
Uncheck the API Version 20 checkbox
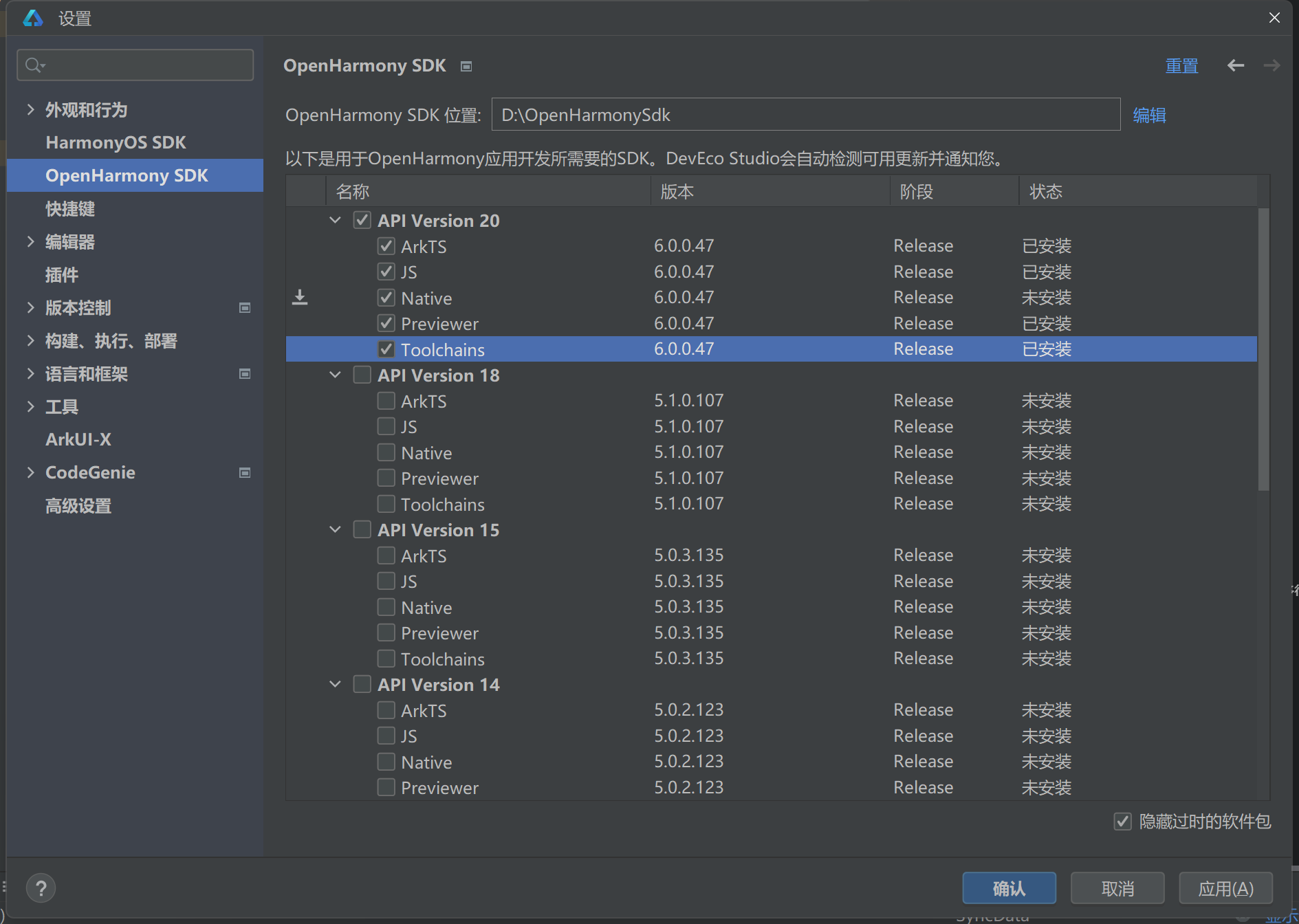[362, 220]
